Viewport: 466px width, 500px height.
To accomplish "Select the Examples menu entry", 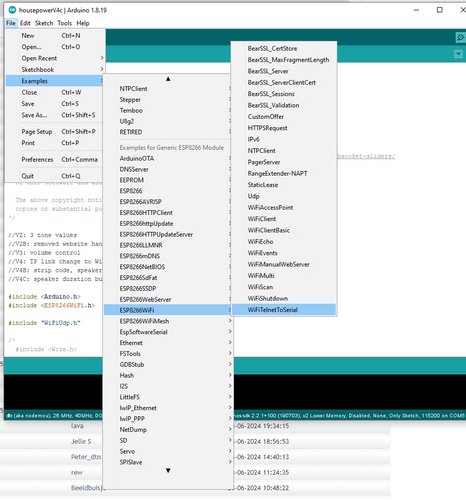I will [55, 81].
